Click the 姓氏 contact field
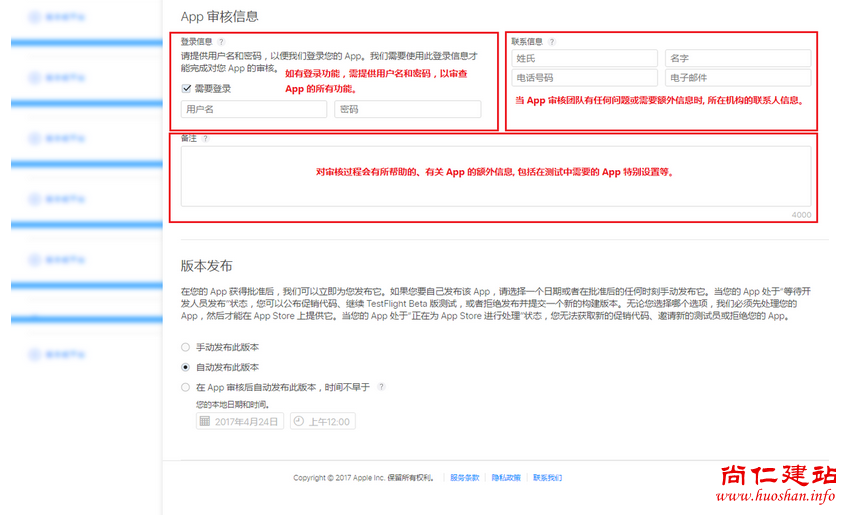The height and width of the screenshot is (515, 841). coord(584,59)
